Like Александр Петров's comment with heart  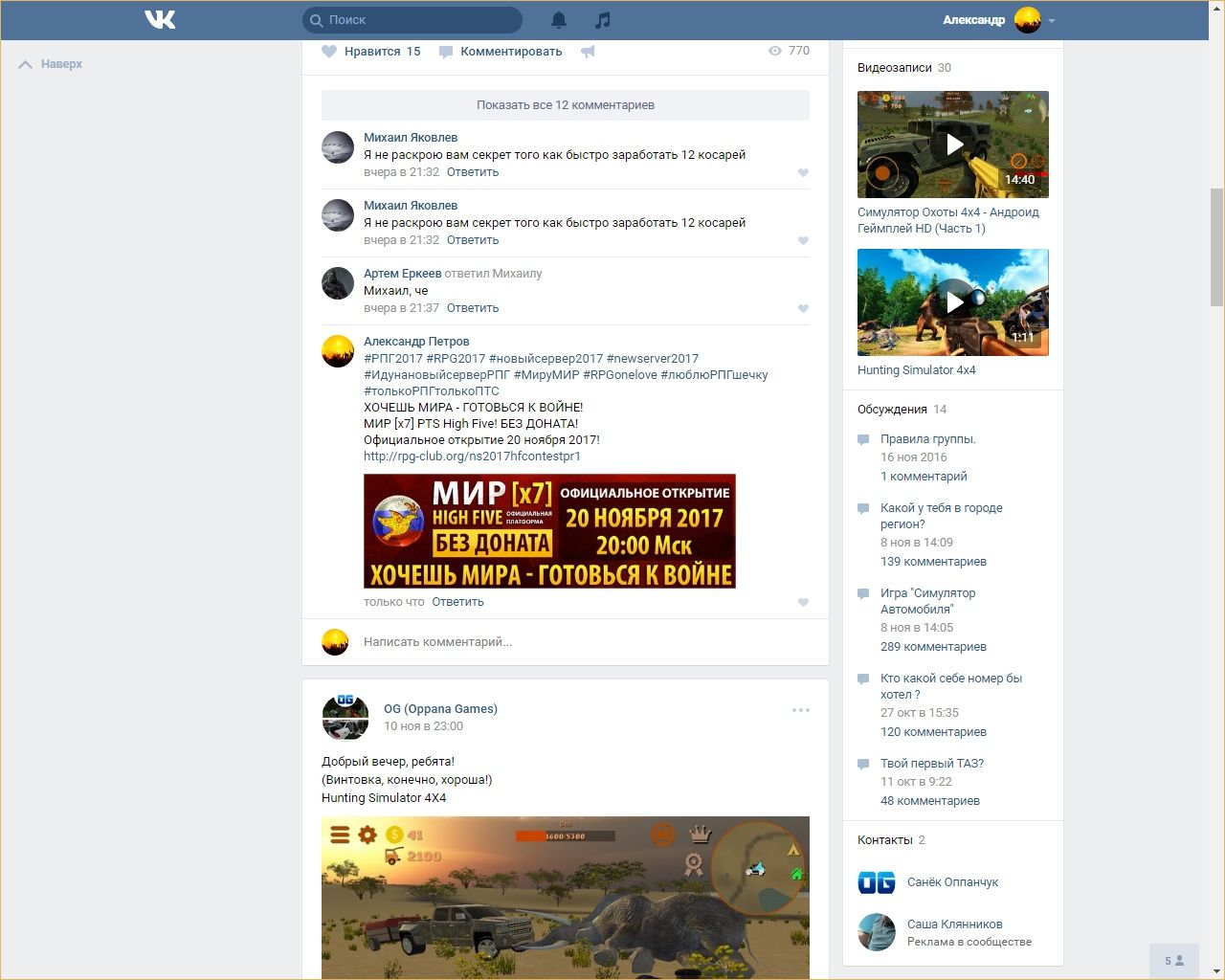[803, 602]
